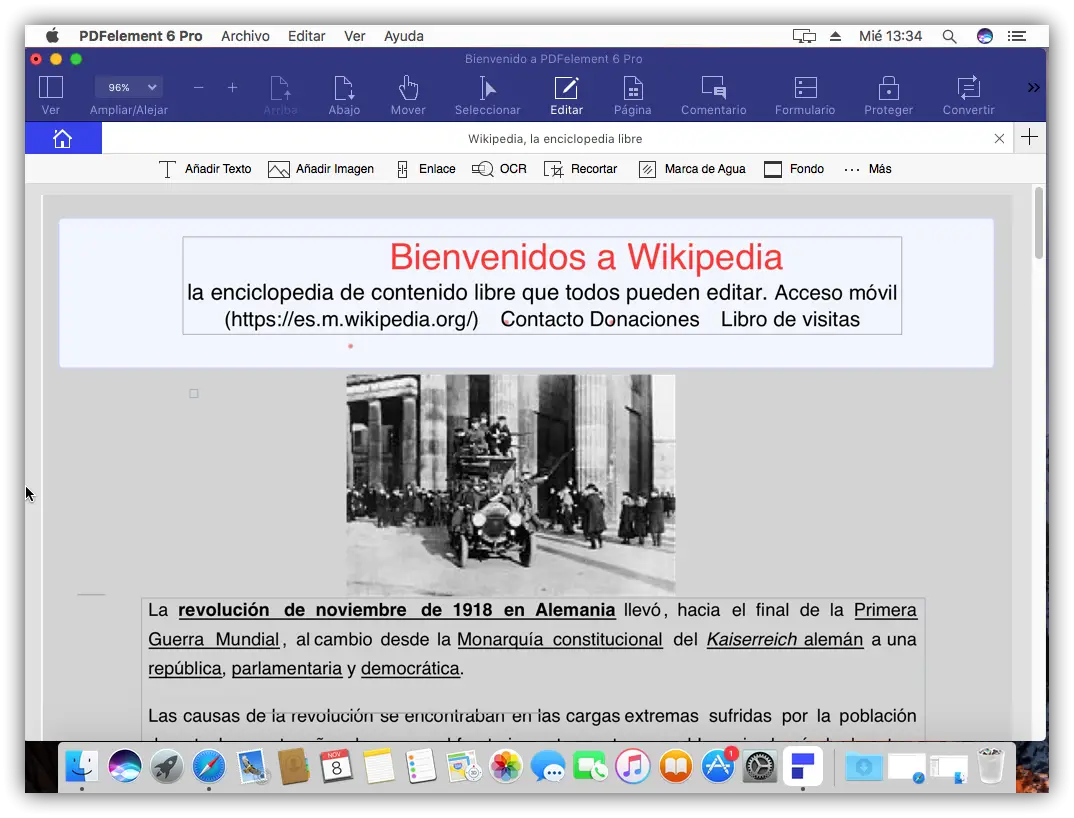Toggle the Ver sidebar panel
The width and height of the screenshot is (1074, 818).
tap(50, 88)
